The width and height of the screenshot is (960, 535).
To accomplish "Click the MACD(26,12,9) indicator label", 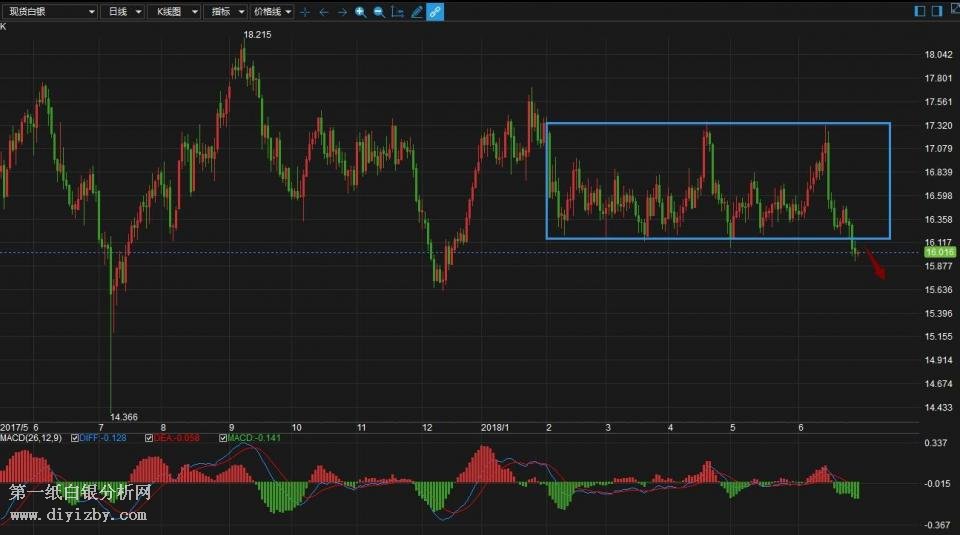I will [31, 438].
